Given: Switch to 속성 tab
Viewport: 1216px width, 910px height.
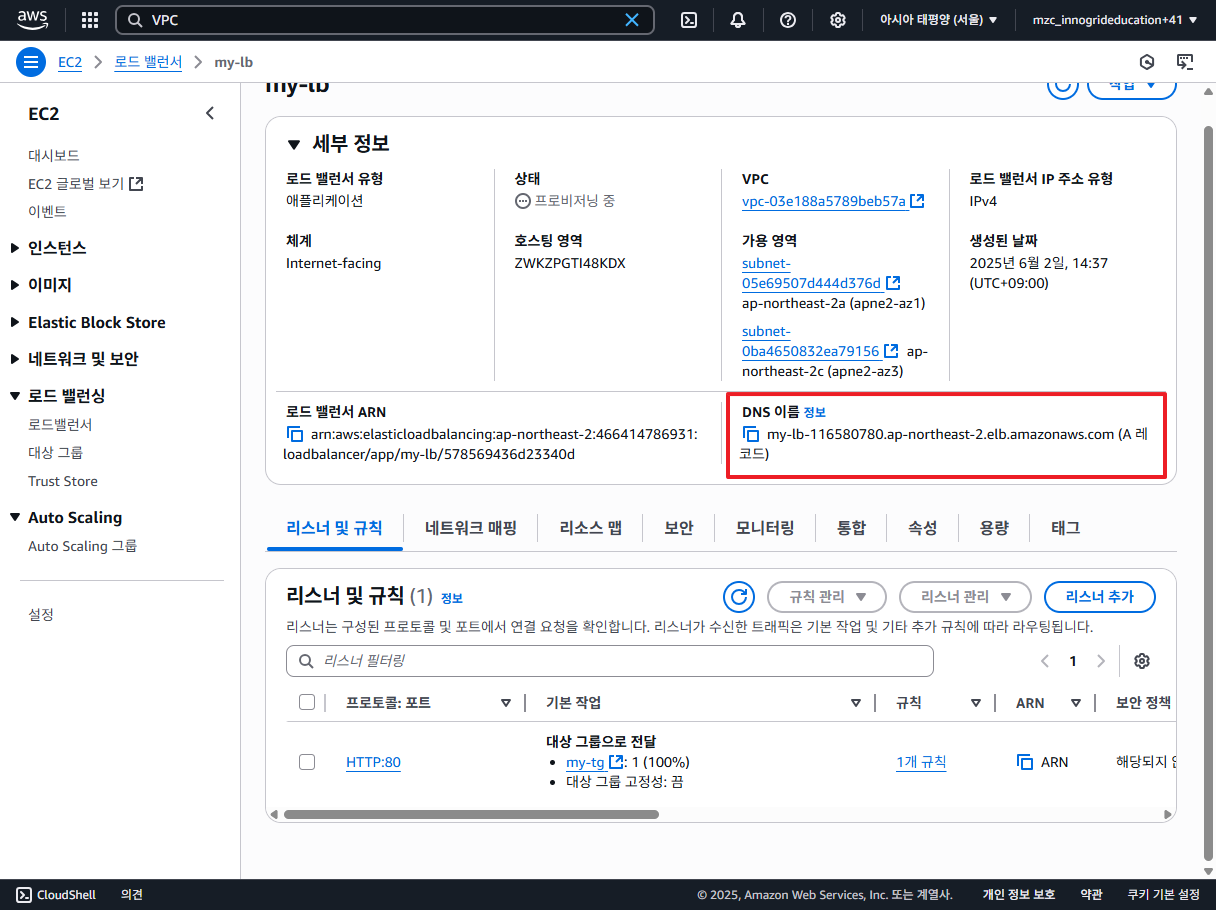Looking at the screenshot, I should [923, 528].
